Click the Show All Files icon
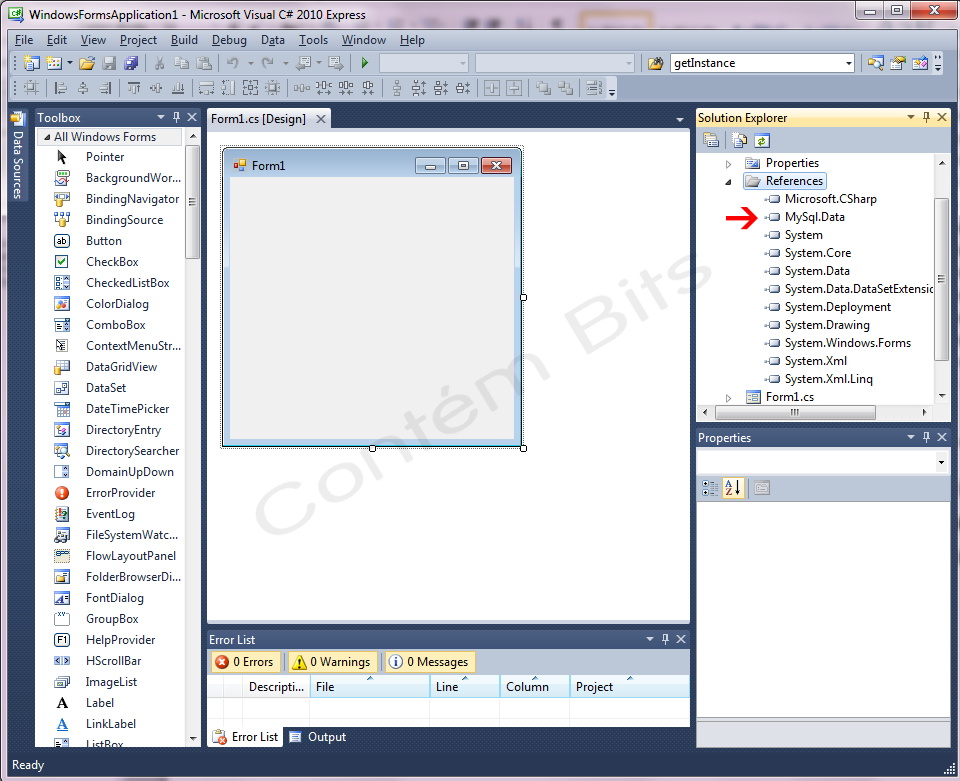 point(738,141)
